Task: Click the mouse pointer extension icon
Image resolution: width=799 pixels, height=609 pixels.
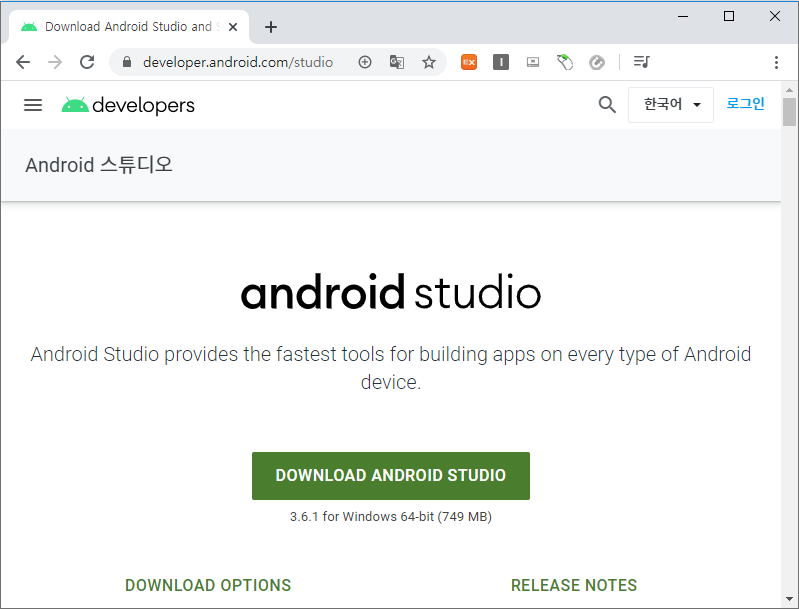Action: 565,62
